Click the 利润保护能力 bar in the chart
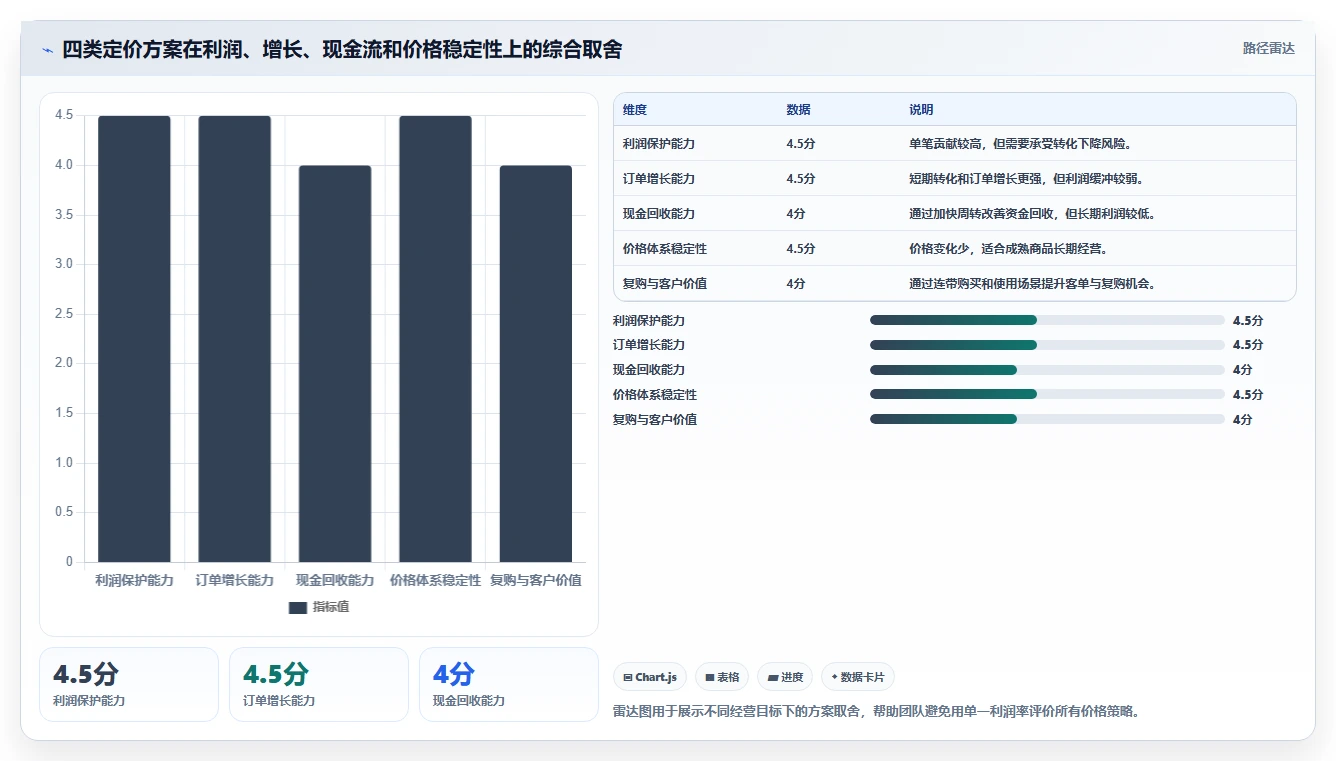Viewport: 1336px width, 761px height. click(134, 339)
